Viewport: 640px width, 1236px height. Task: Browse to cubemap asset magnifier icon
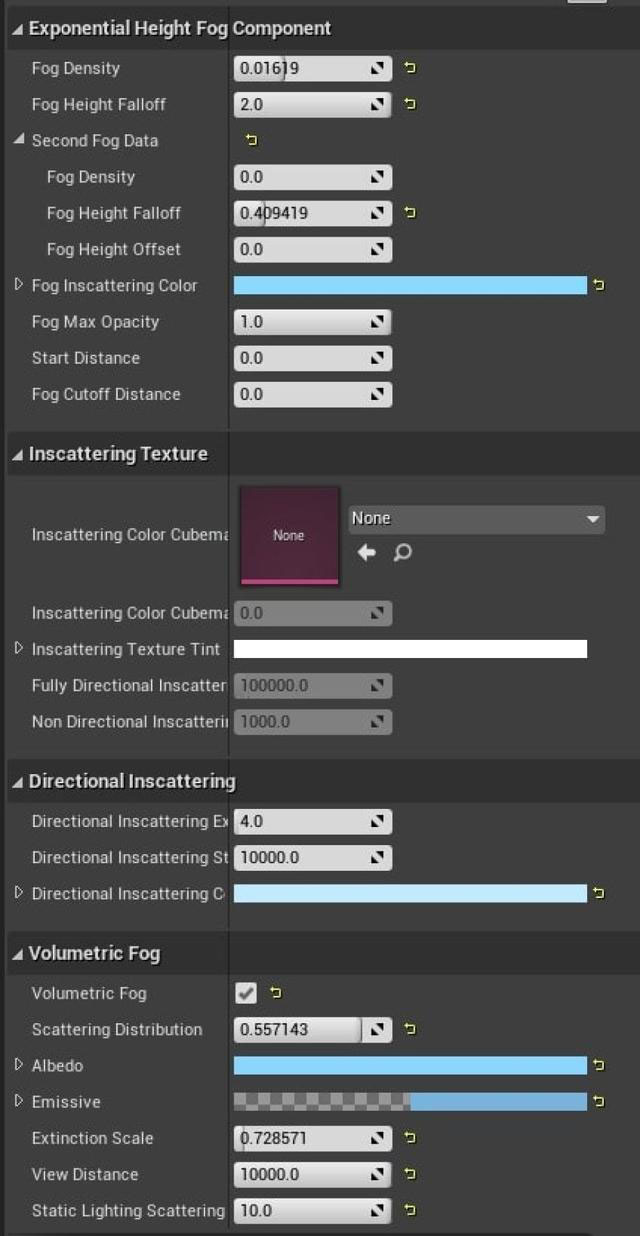(402, 552)
